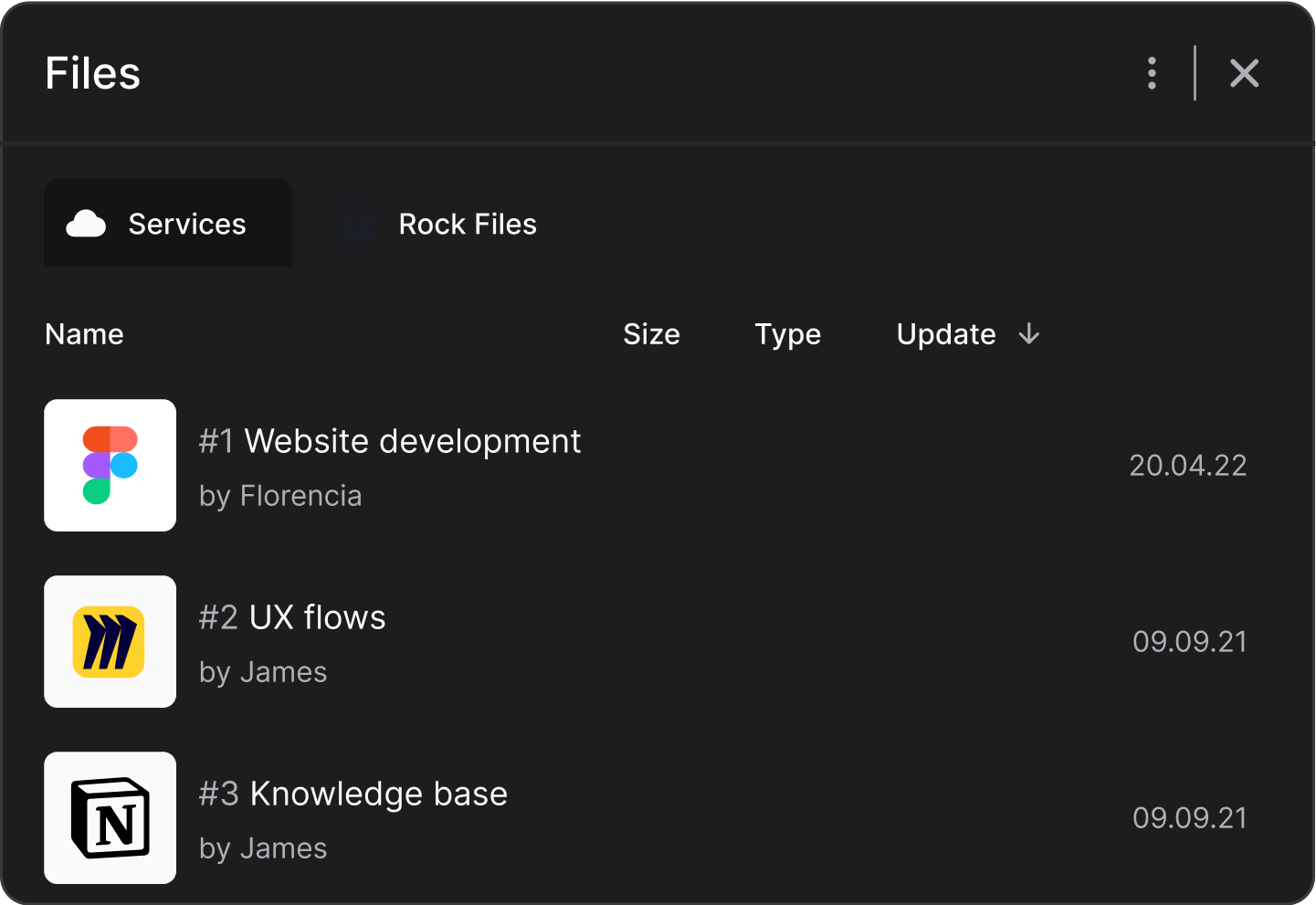Click the Notion file icon
This screenshot has width=1316, height=905.
coord(110,817)
